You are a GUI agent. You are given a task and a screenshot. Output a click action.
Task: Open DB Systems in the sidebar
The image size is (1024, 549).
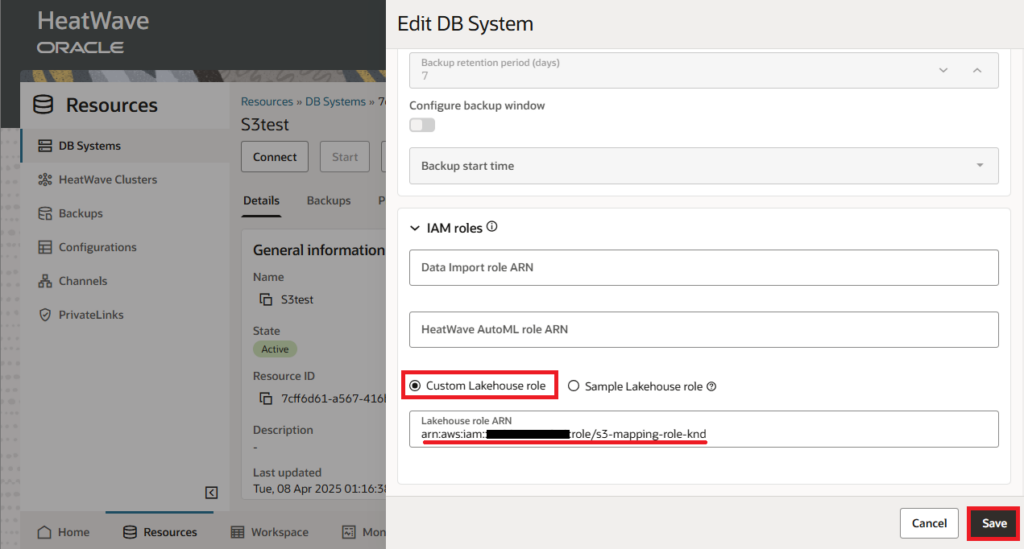[125, 146]
